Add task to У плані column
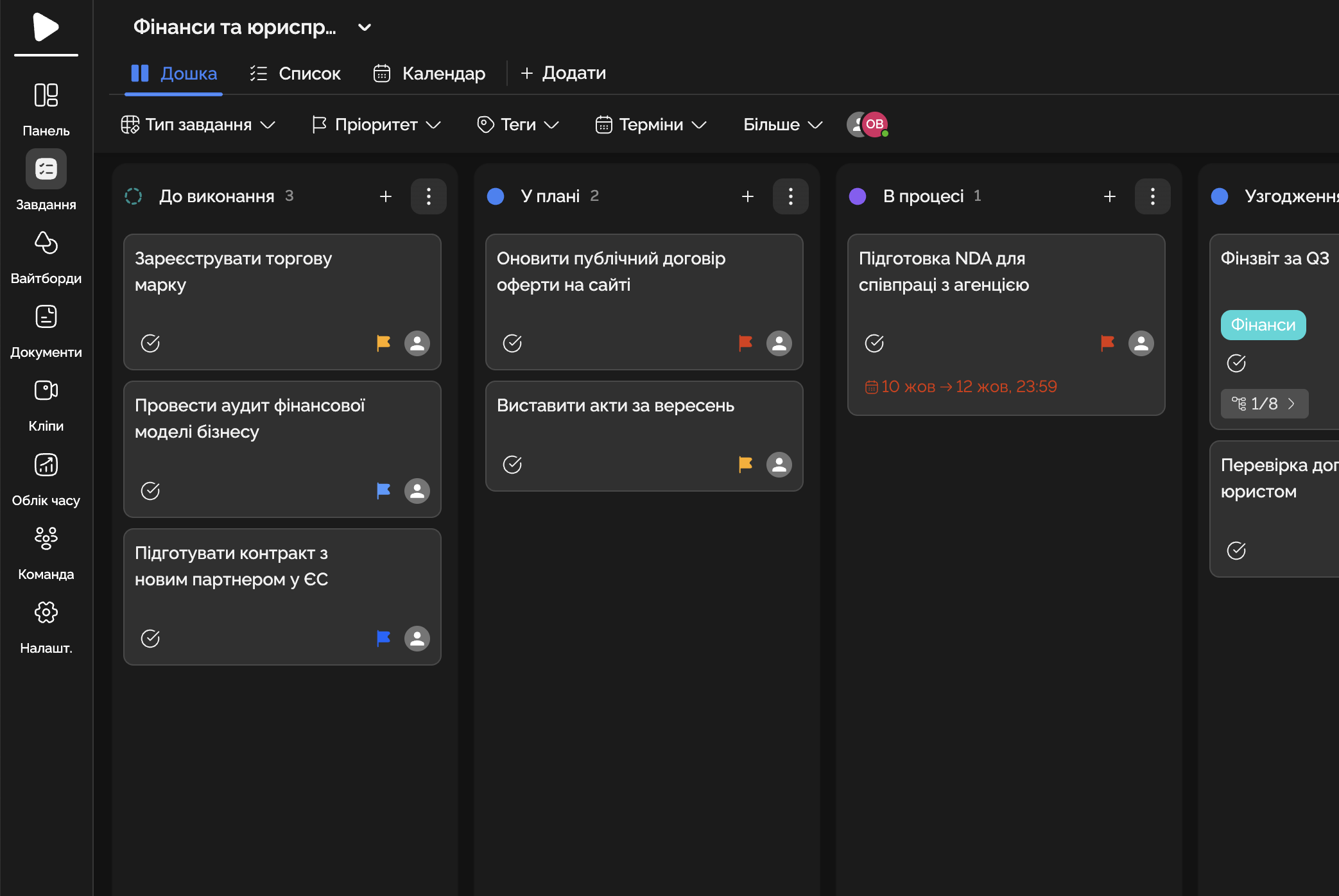 (x=747, y=196)
